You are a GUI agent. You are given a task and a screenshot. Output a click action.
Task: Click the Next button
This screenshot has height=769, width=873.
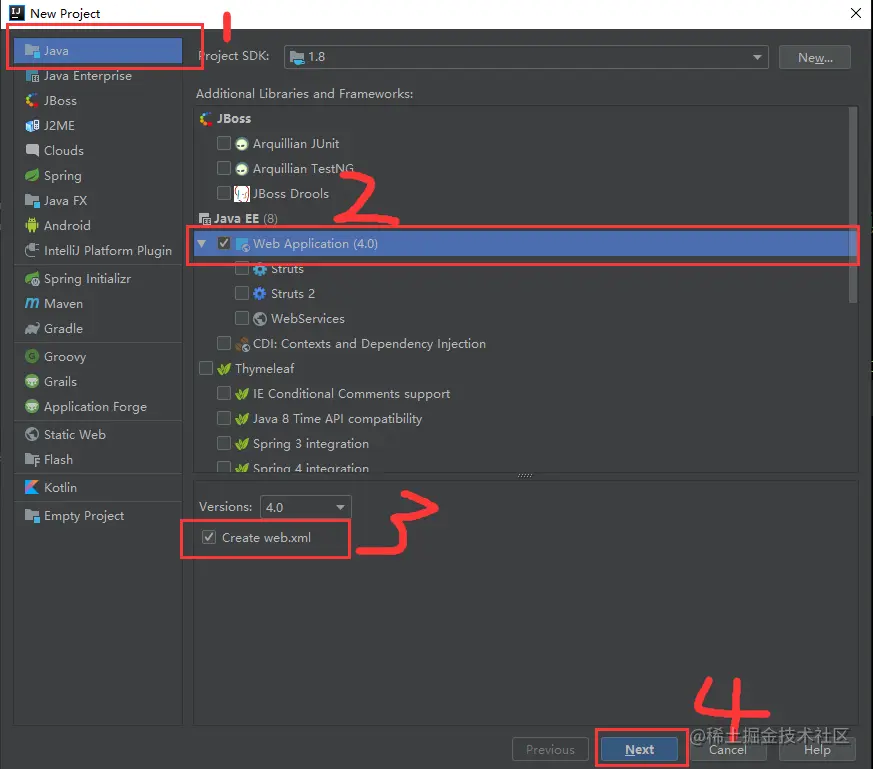coord(640,750)
